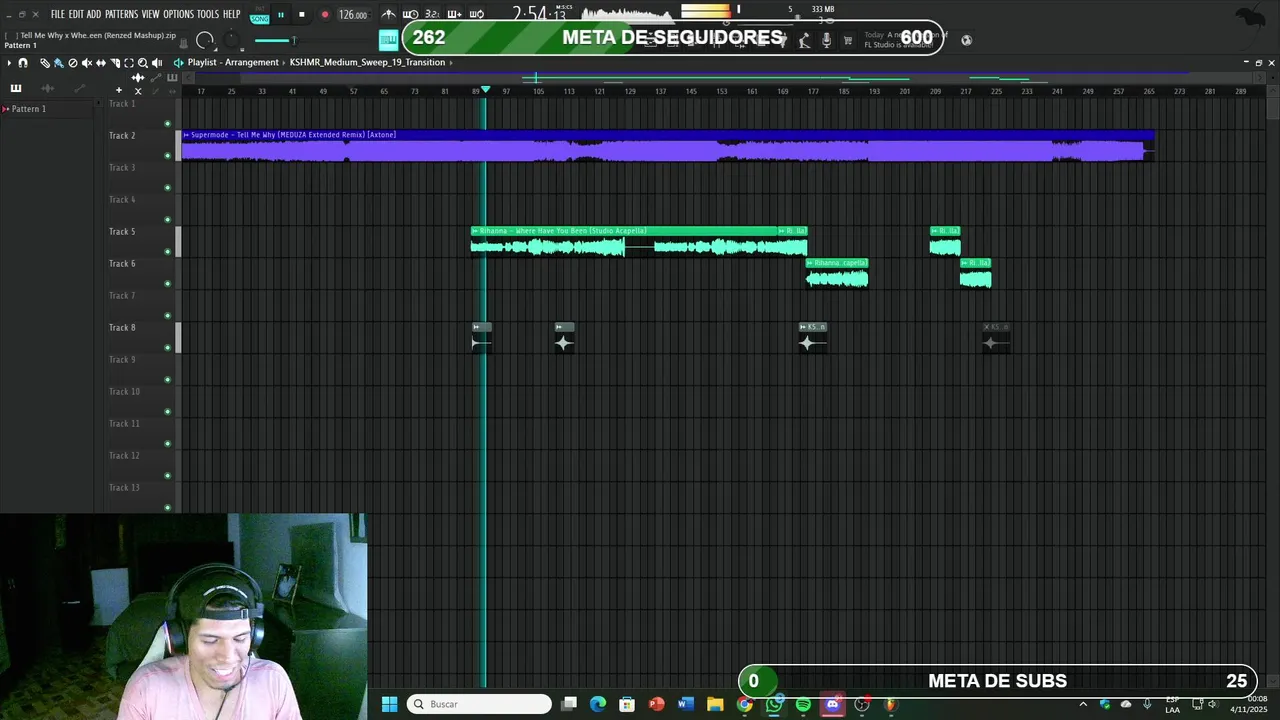Click the timeline playhead marker
Screen dimensions: 1280x720
(485, 90)
